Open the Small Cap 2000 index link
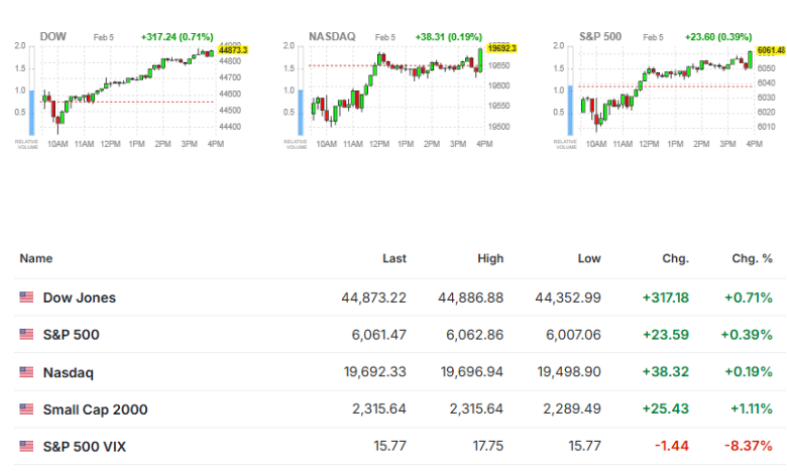787x472 pixels. click(x=95, y=410)
